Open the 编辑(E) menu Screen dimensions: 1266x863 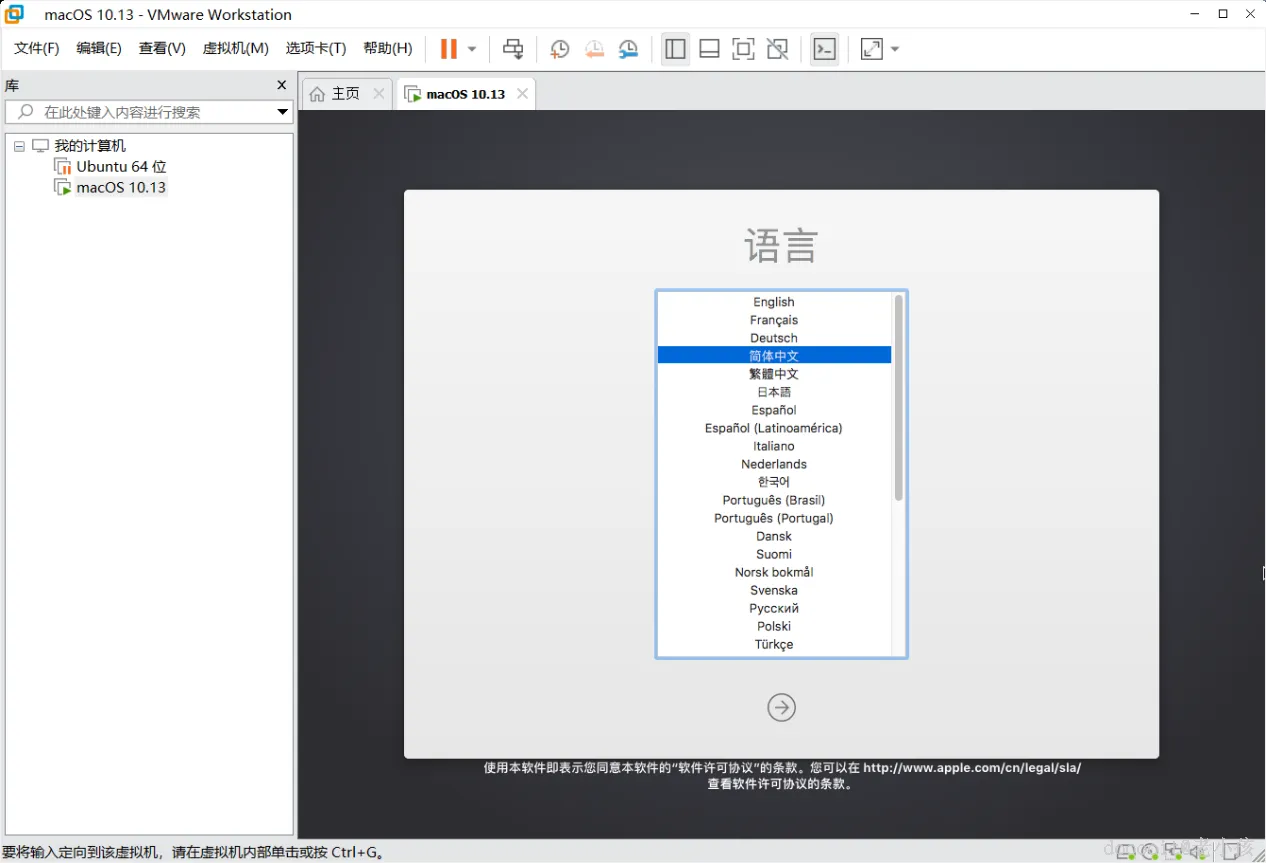(99, 48)
